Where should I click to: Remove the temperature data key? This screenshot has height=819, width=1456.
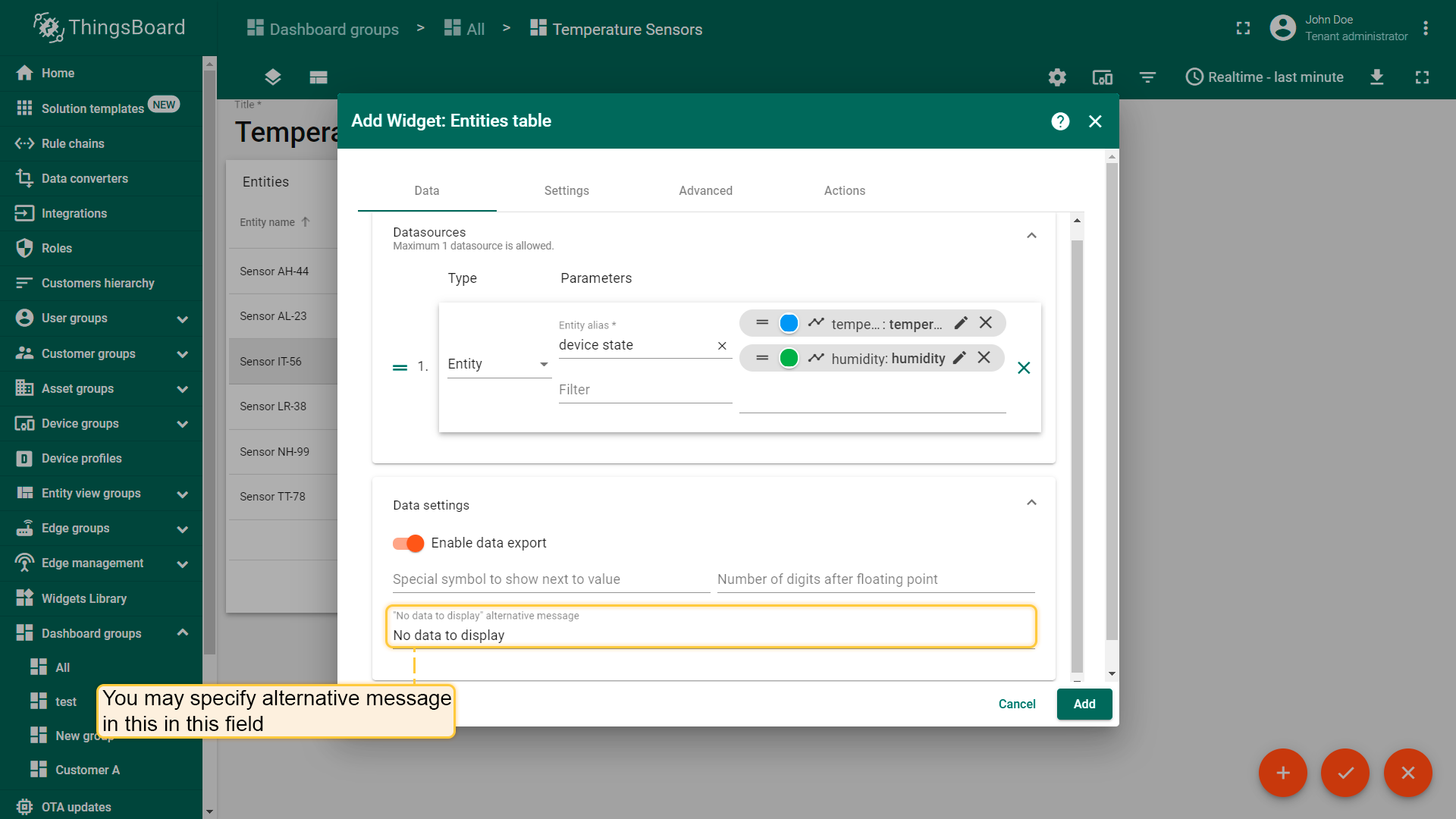[986, 323]
